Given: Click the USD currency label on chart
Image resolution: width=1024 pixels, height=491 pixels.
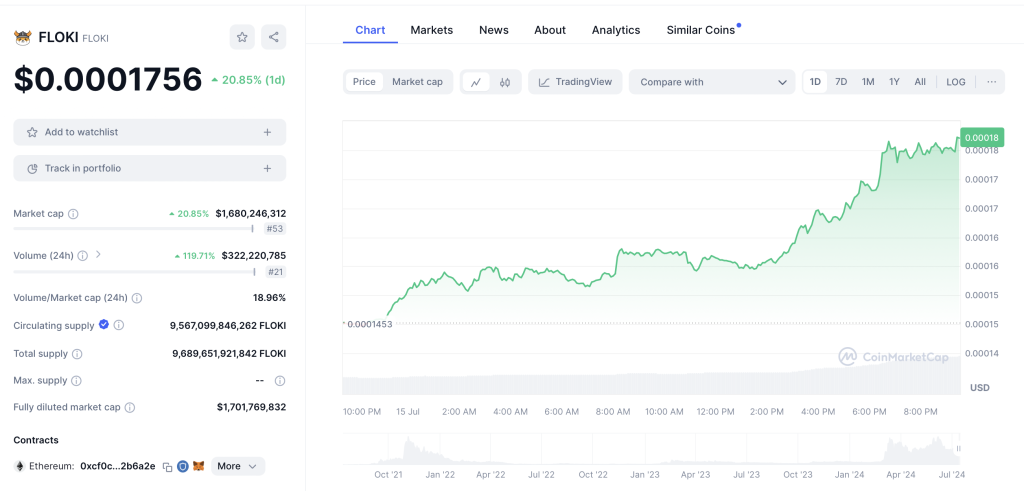Looking at the screenshot, I should 980,387.
